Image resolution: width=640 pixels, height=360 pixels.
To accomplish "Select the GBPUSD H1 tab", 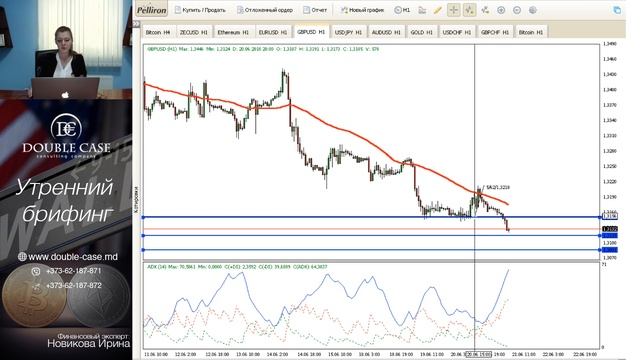I will (311, 31).
